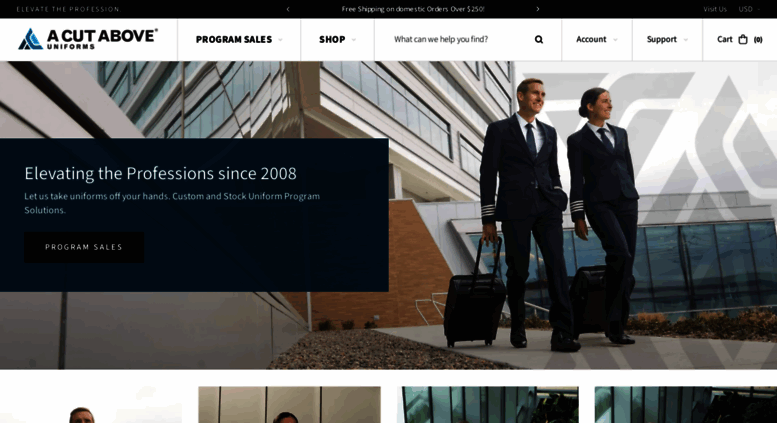Click the Support menu label
This screenshot has width=777, height=423.
click(x=662, y=39)
